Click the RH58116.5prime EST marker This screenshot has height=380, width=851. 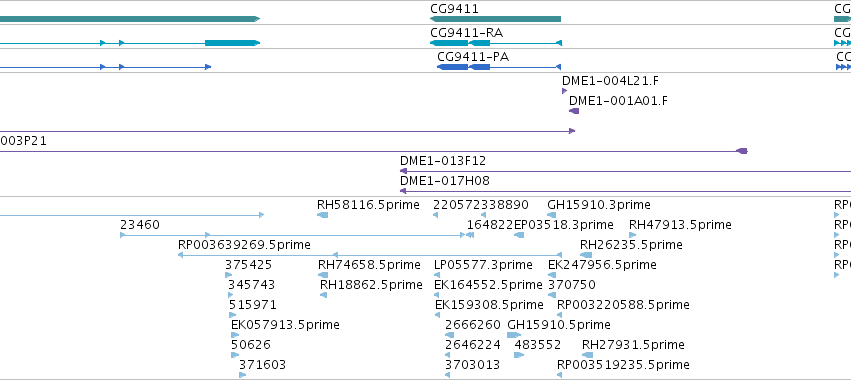(x=322, y=215)
